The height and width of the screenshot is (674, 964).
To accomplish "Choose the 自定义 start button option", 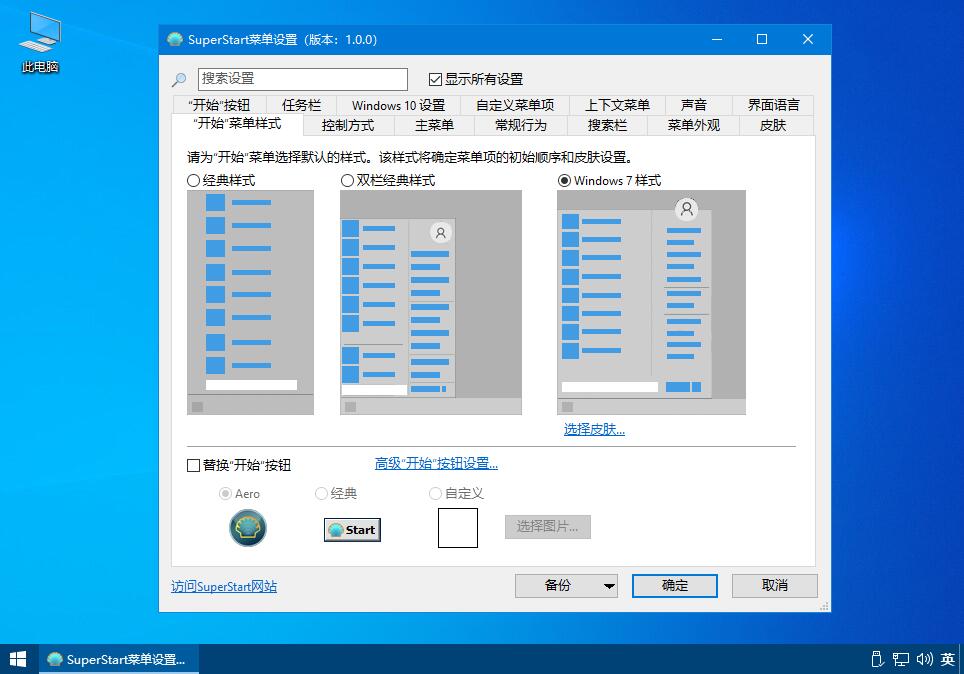I will click(x=436, y=493).
